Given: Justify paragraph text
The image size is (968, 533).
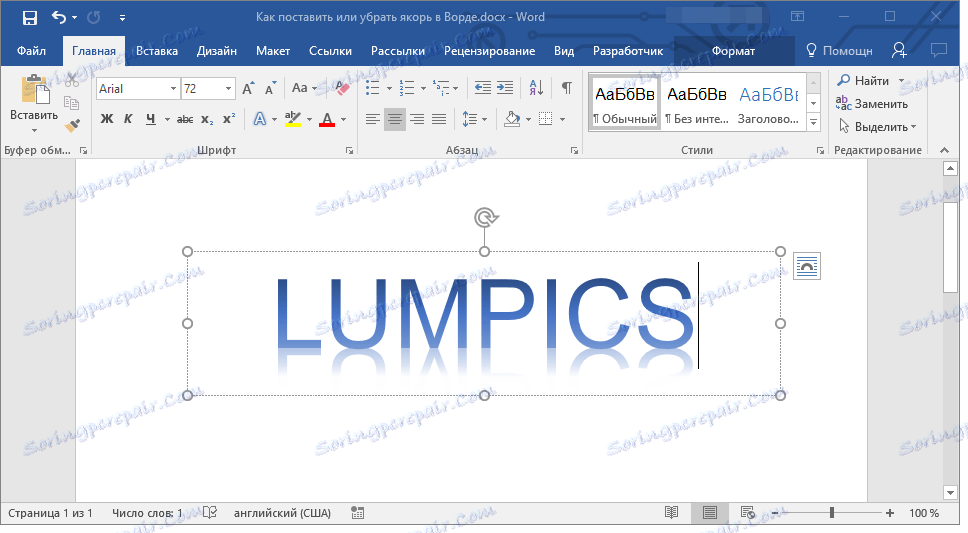Looking at the screenshot, I should (x=439, y=119).
